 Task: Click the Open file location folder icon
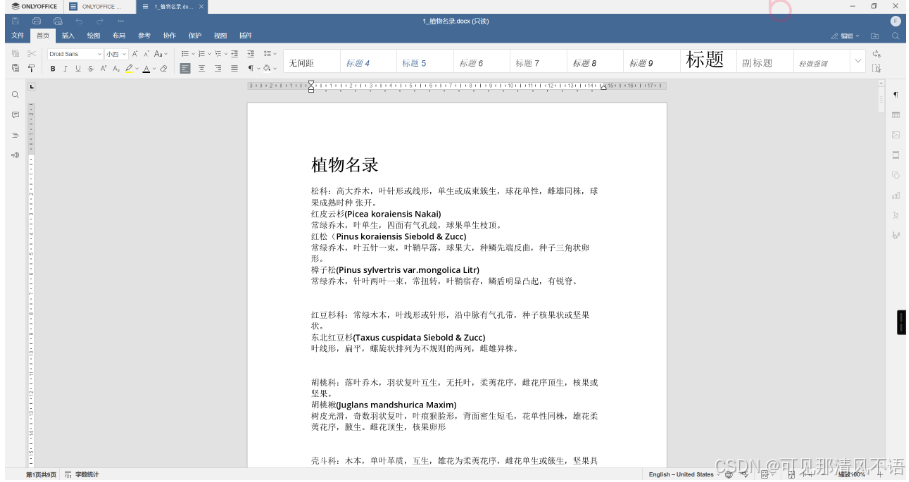click(x=875, y=36)
